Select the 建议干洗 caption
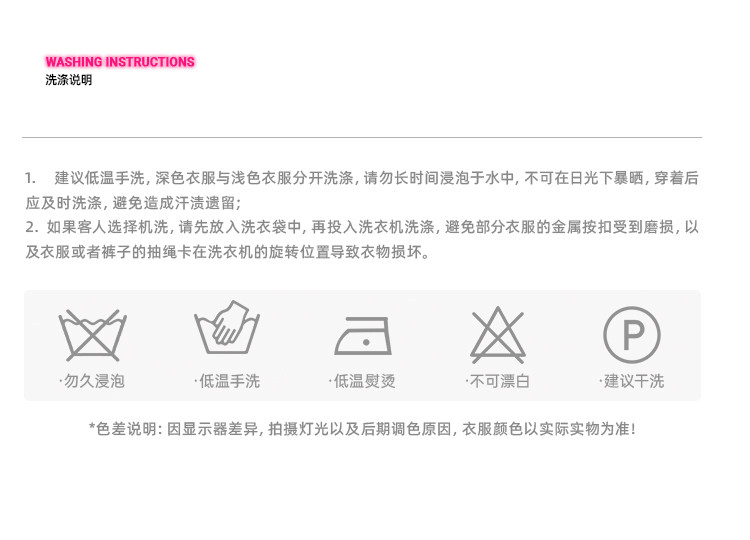Image resolution: width=750 pixels, height=540 pixels. (632, 381)
